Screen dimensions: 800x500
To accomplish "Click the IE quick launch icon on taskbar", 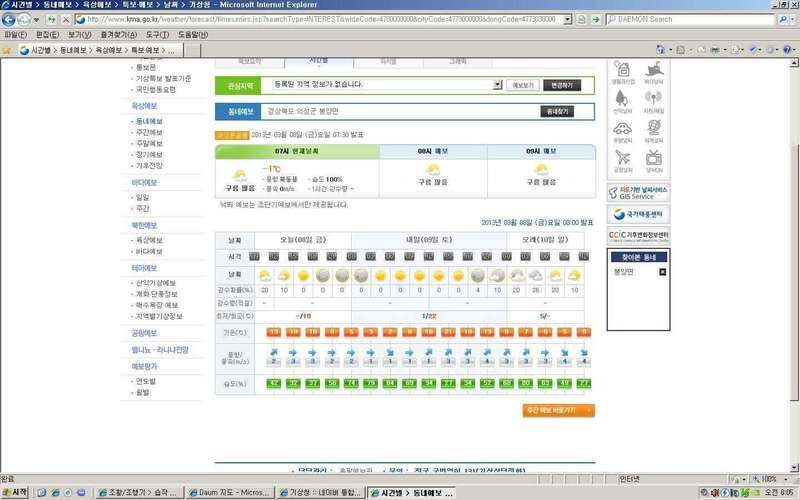I will (x=55, y=493).
